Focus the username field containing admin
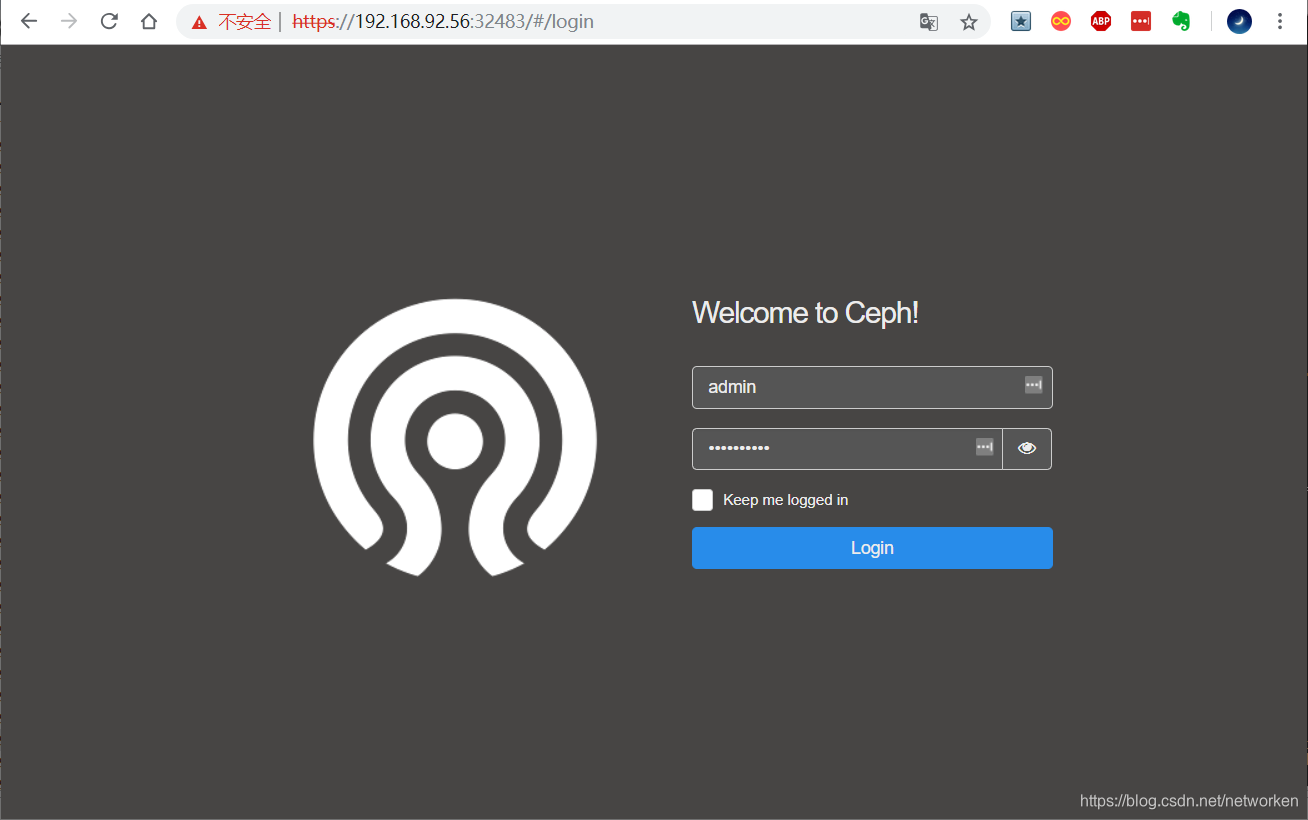Viewport: 1308px width, 820px height. pyautogui.click(x=872, y=387)
